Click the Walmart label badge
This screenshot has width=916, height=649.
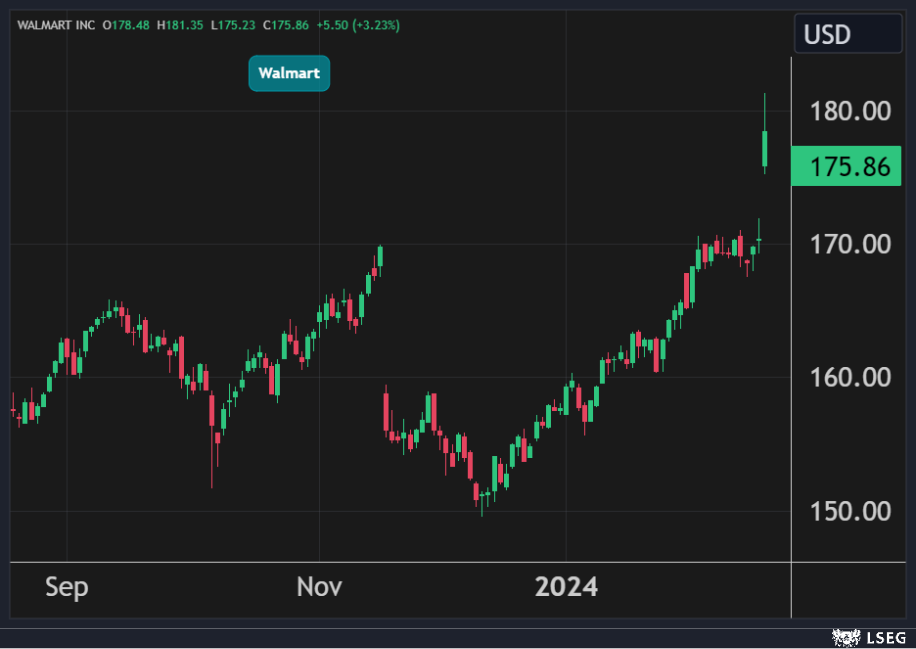[x=289, y=74]
